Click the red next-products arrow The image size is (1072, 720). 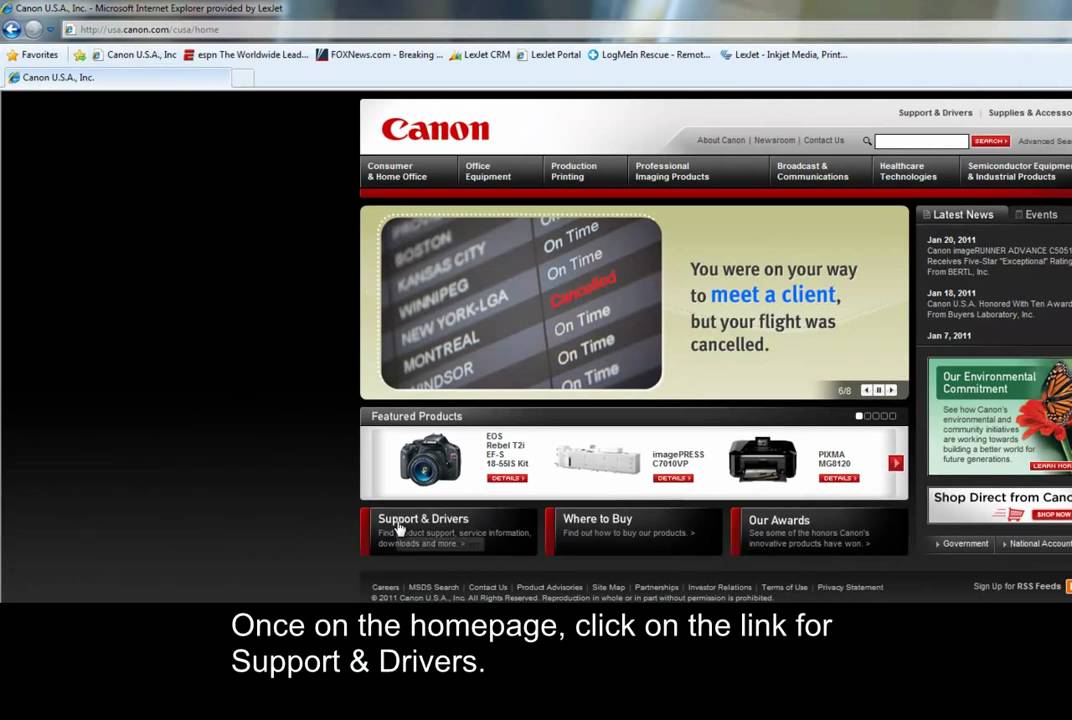click(x=896, y=463)
